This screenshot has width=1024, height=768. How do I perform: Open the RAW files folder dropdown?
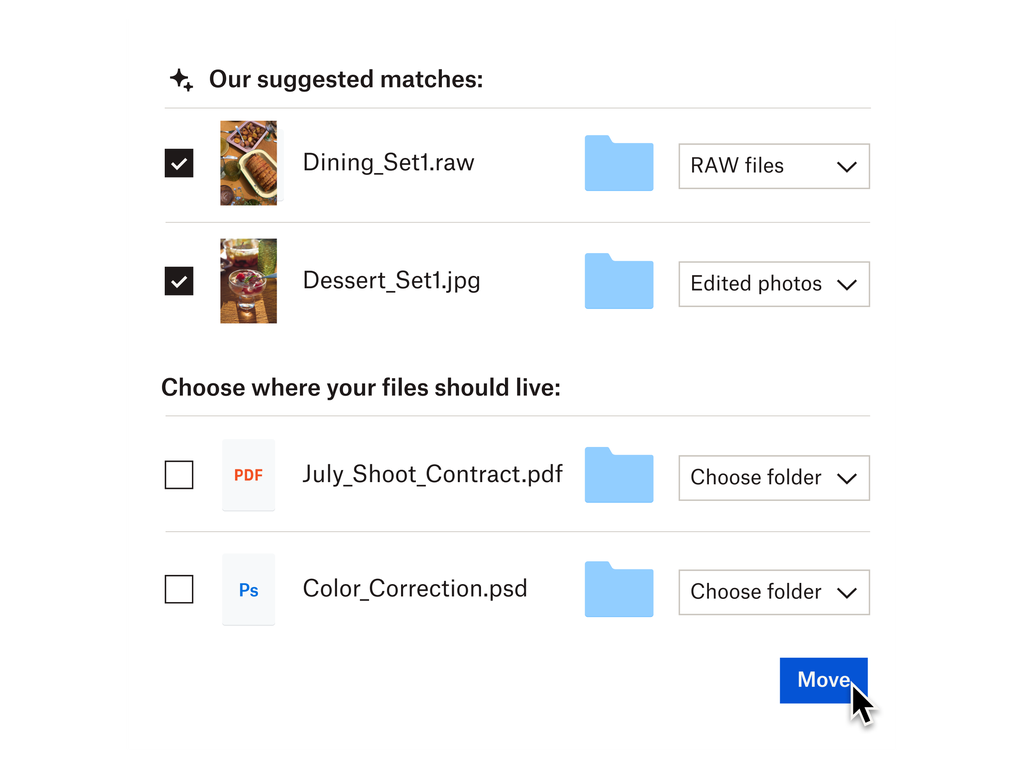[773, 166]
